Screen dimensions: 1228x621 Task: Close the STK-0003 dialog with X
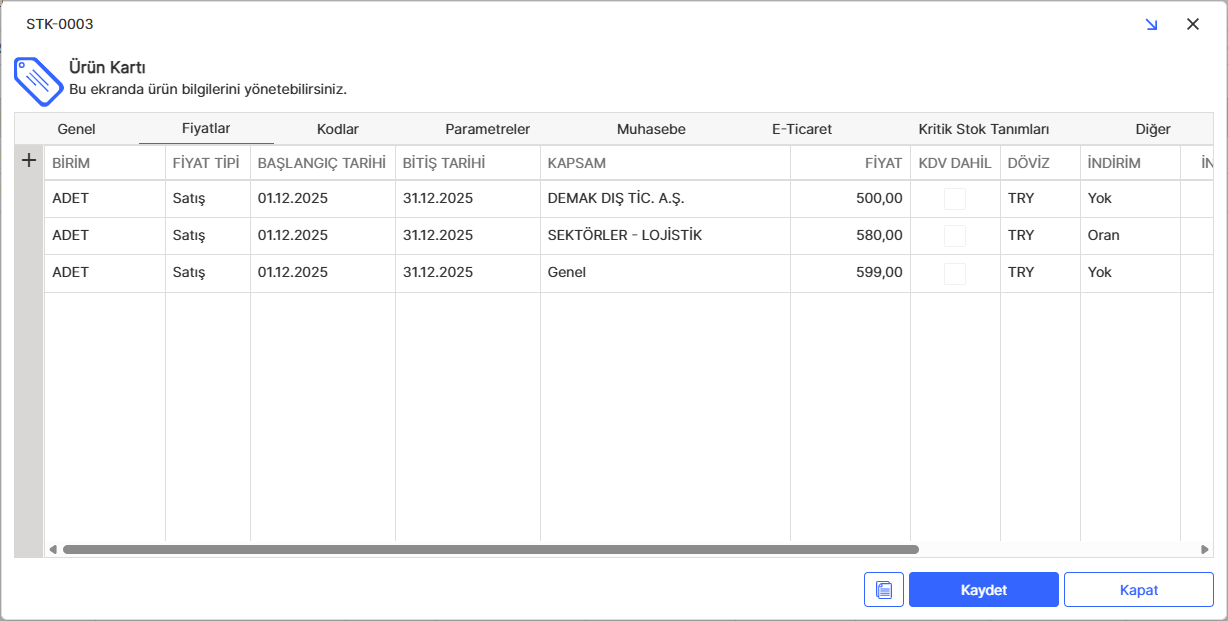1192,25
